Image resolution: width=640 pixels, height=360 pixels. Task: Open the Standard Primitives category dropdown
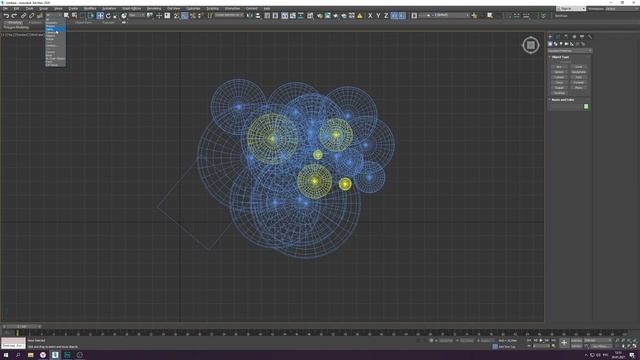click(570, 51)
